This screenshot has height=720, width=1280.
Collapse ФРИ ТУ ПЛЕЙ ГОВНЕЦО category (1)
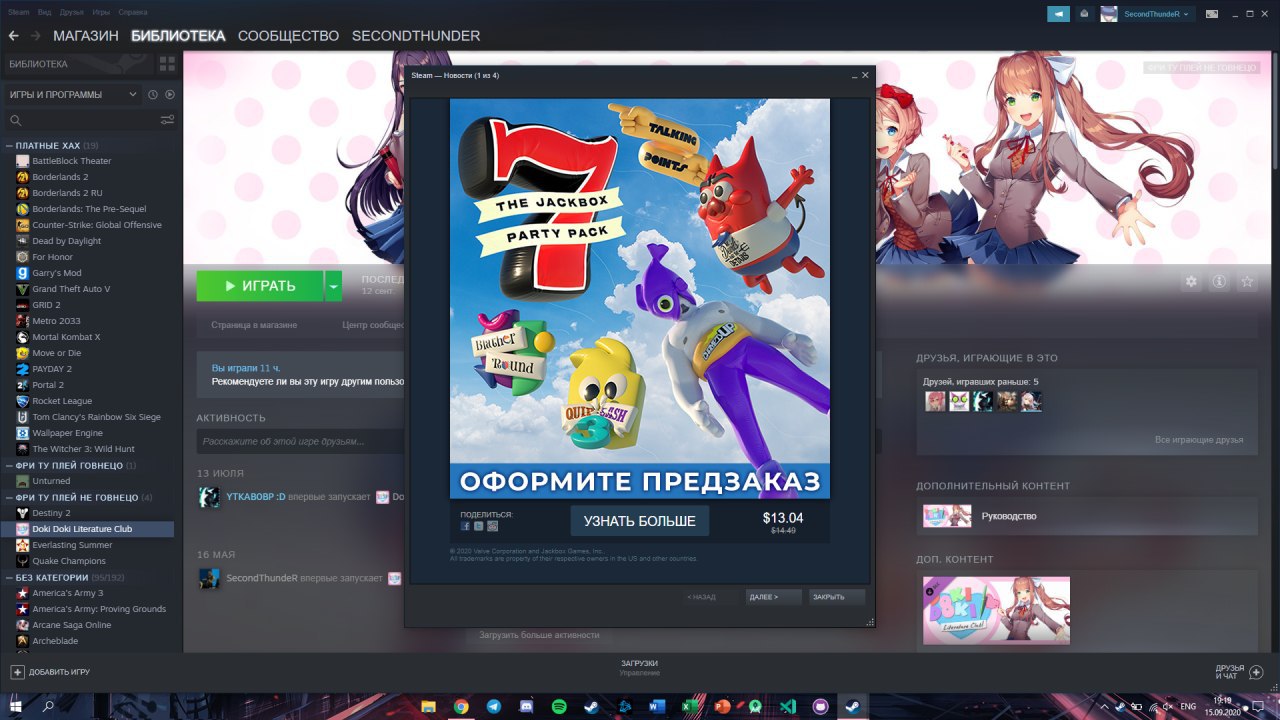click(x=9, y=466)
